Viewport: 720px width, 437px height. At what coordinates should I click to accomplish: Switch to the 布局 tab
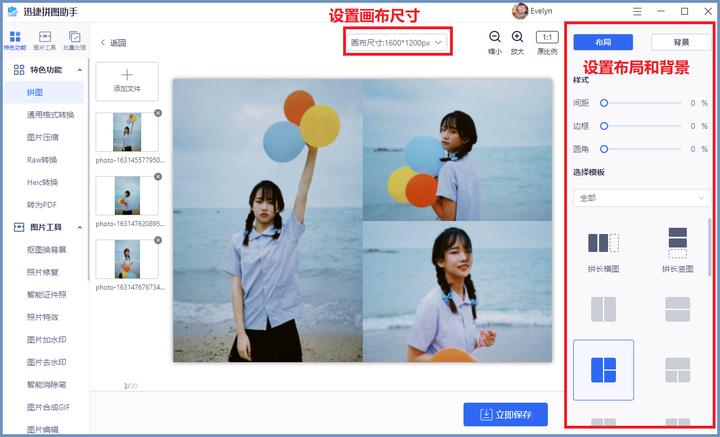(603, 42)
